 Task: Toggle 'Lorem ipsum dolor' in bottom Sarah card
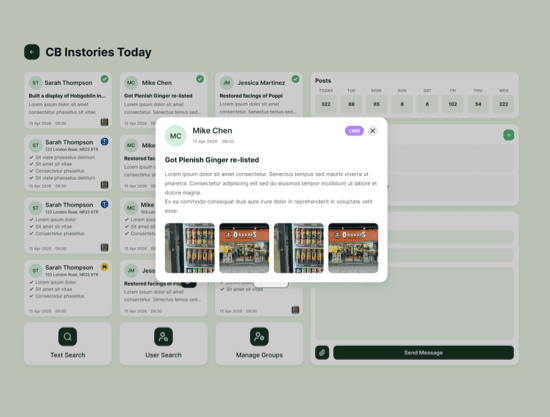click(x=53, y=282)
